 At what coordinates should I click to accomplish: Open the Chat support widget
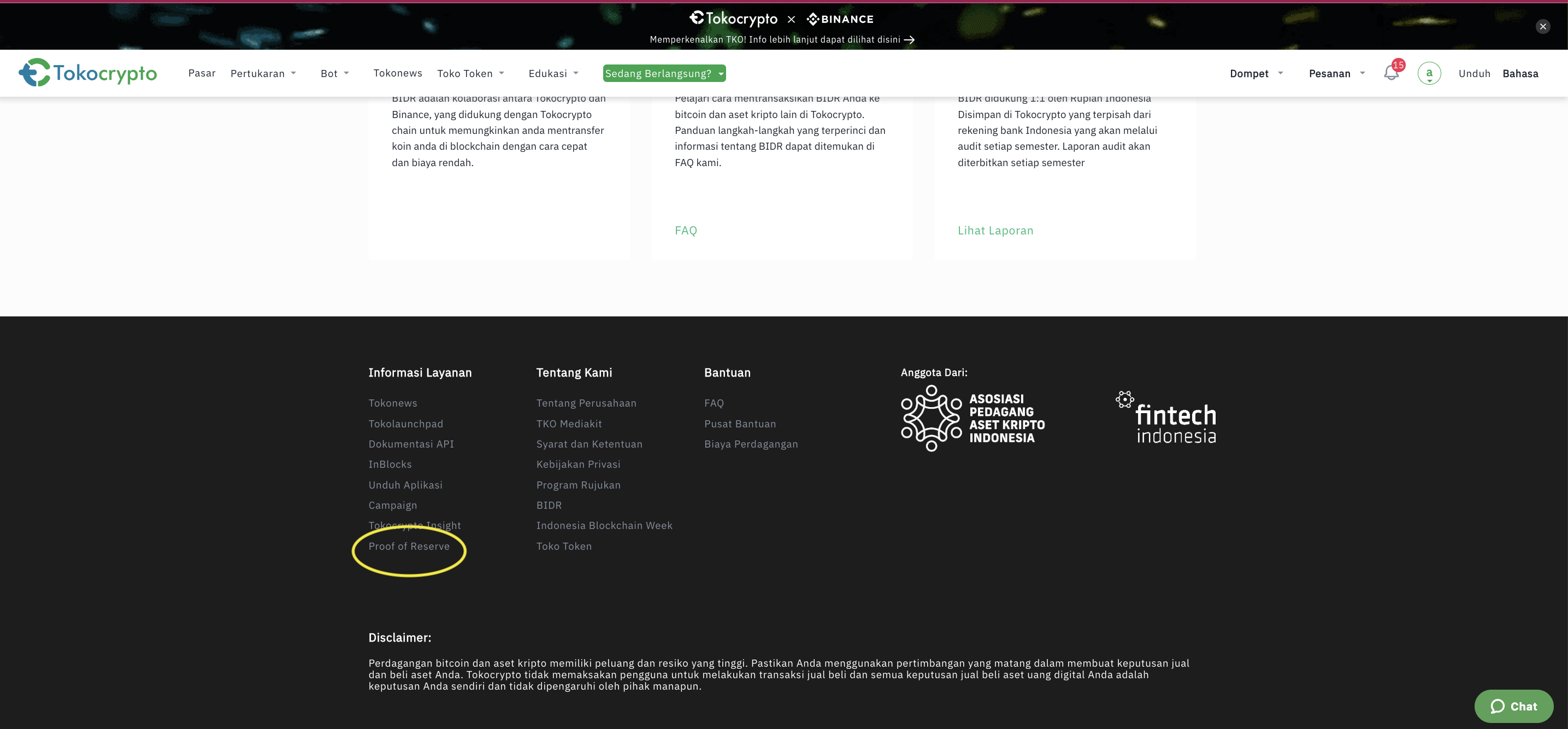coord(1514,706)
